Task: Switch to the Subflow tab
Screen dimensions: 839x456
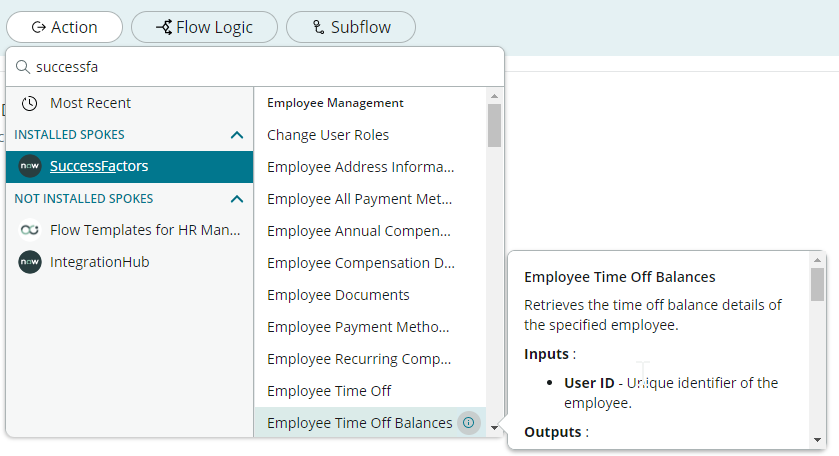Action: (351, 27)
